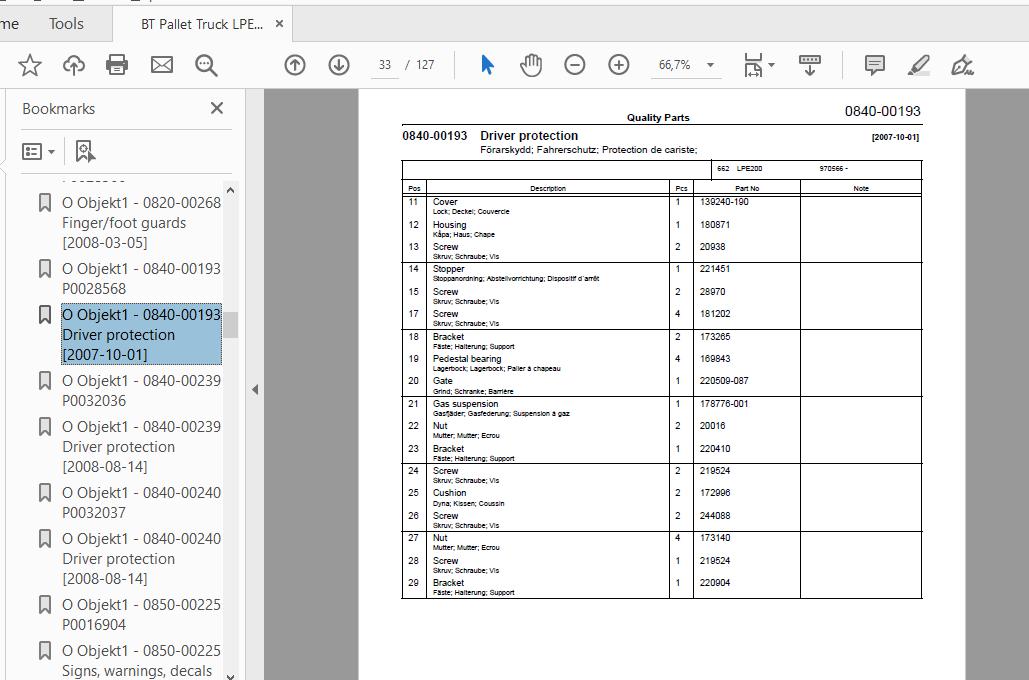Expand the bookmarks options dropdown menu
This screenshot has height=680, width=1029.
[39, 151]
